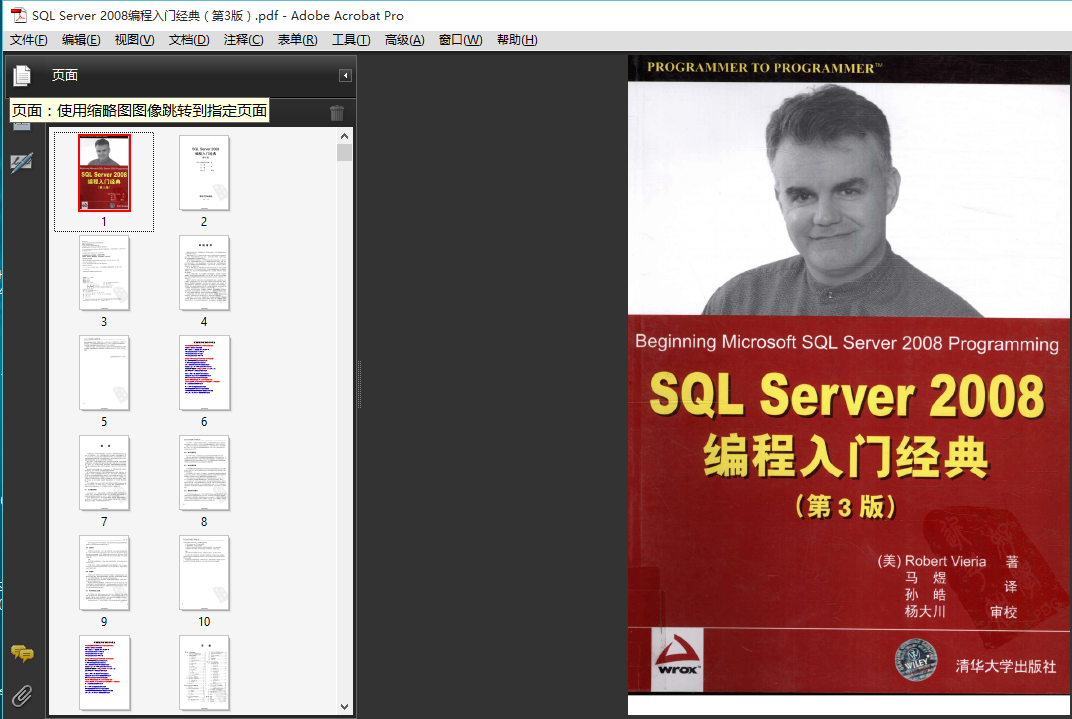This screenshot has height=719, width=1072.
Task: Collapse the Pages panel arrow button
Action: click(345, 75)
